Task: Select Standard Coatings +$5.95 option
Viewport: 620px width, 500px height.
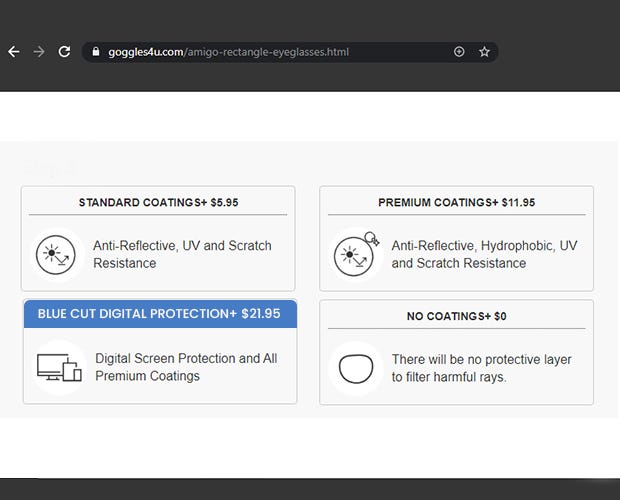Action: point(158,202)
